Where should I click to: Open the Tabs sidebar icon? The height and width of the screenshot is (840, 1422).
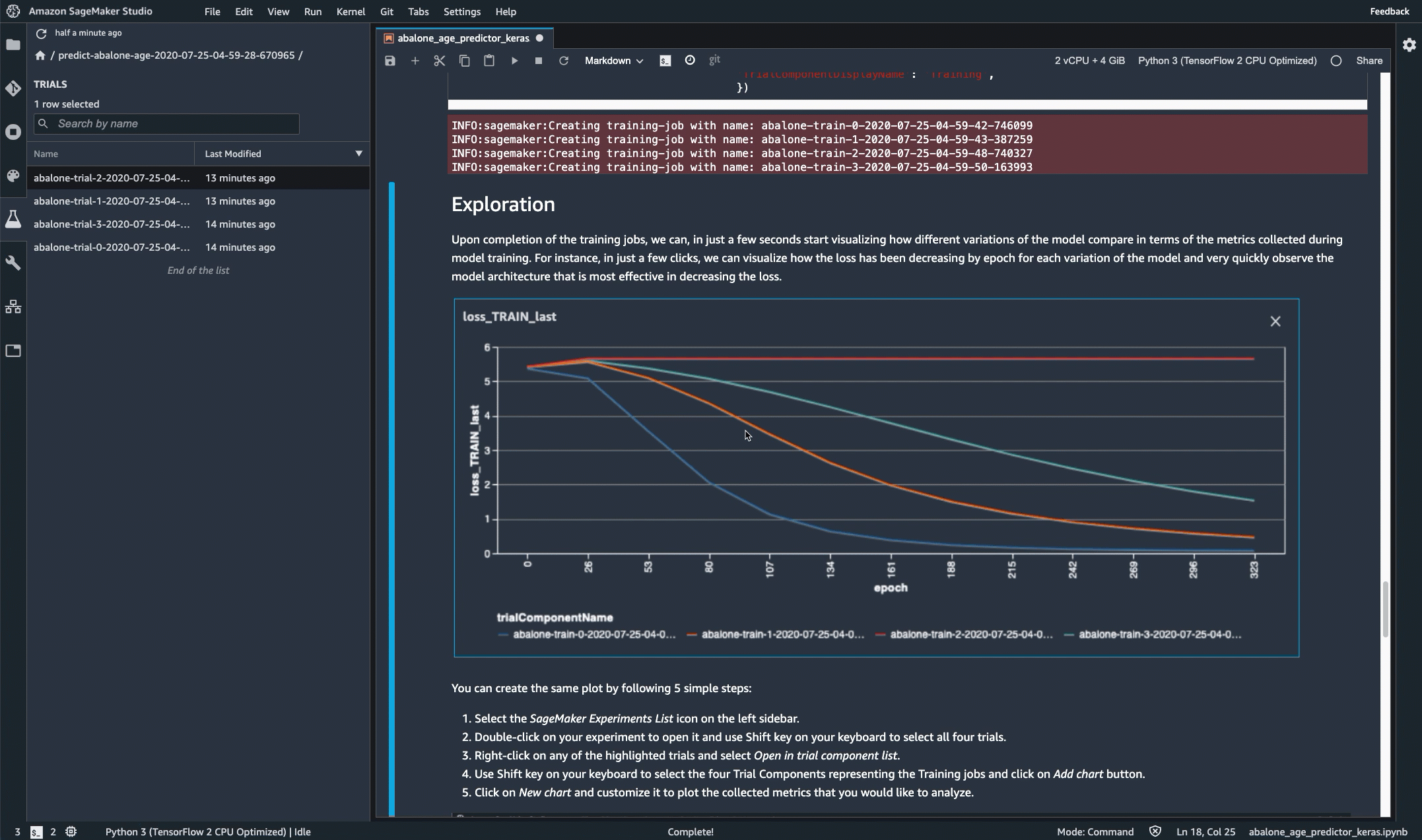pos(13,350)
